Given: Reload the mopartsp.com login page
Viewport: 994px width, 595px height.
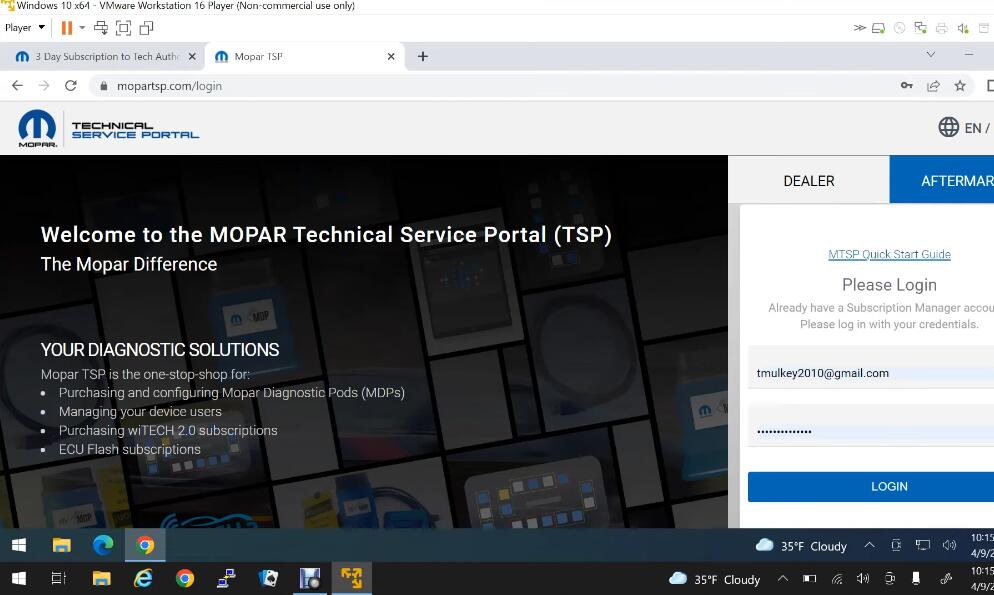Looking at the screenshot, I should [x=71, y=86].
